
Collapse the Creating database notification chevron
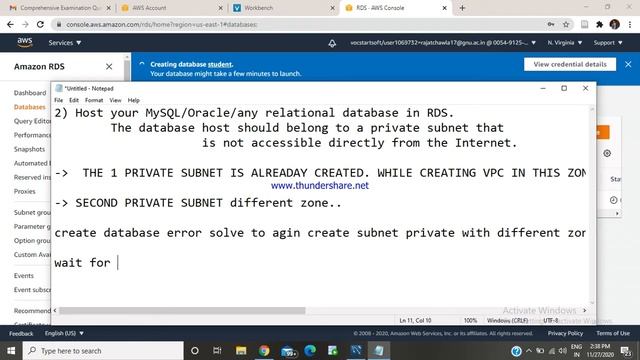click(x=142, y=64)
